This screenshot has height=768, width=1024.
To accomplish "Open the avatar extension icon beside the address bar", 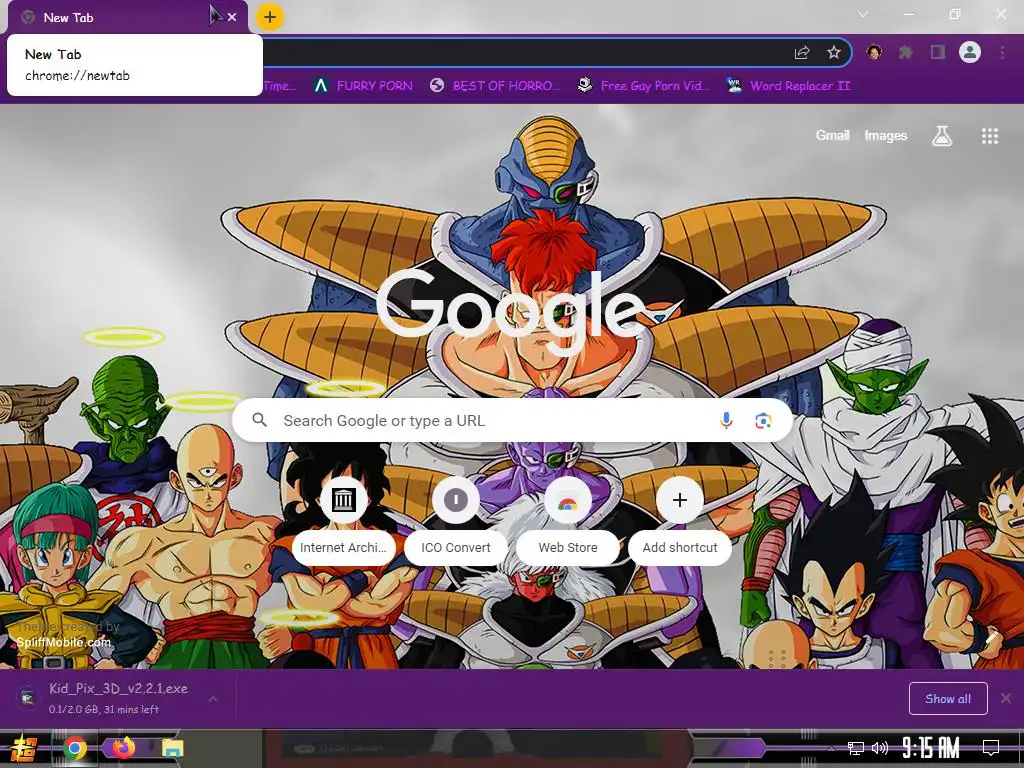I will (874, 52).
